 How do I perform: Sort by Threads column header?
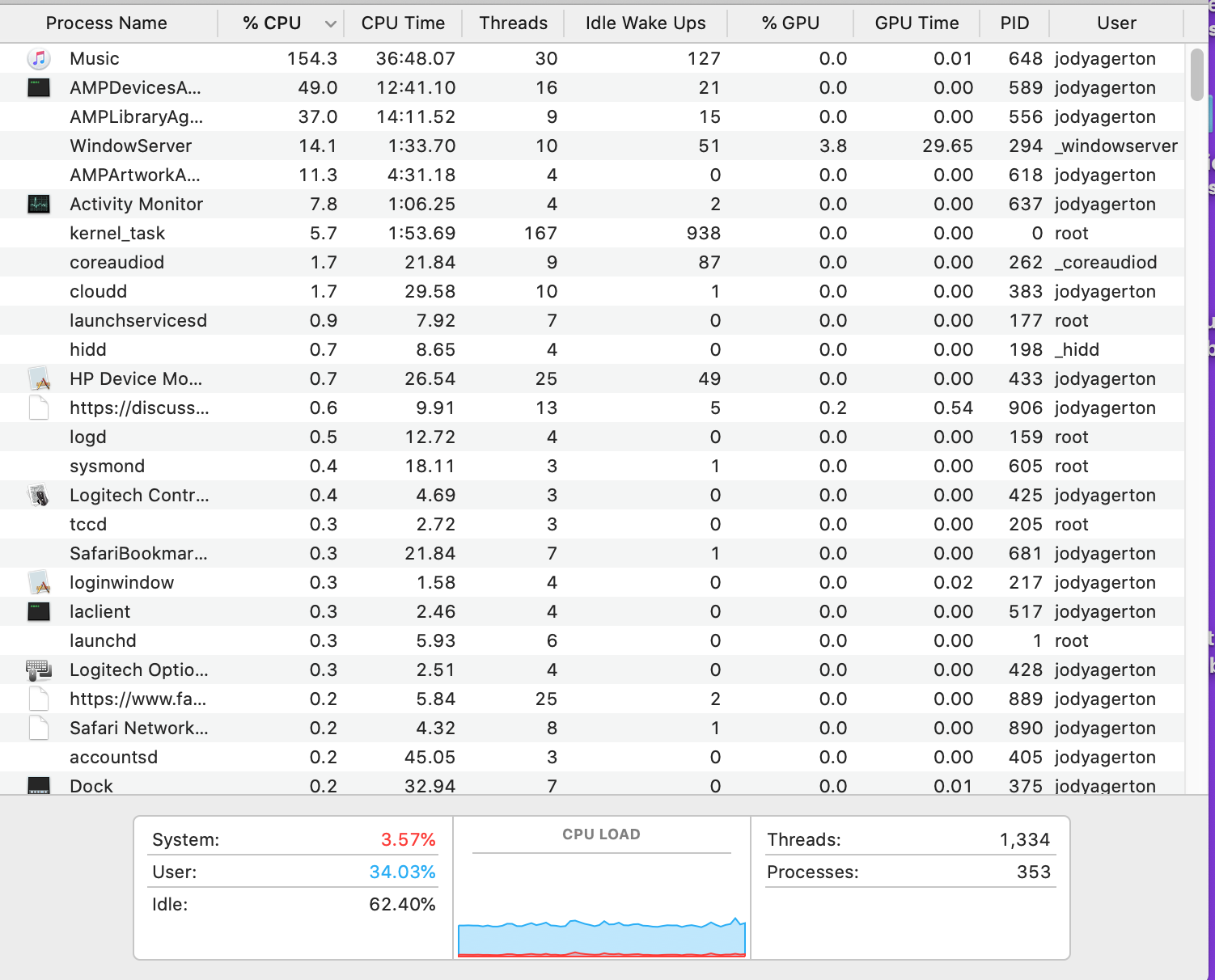tap(513, 23)
